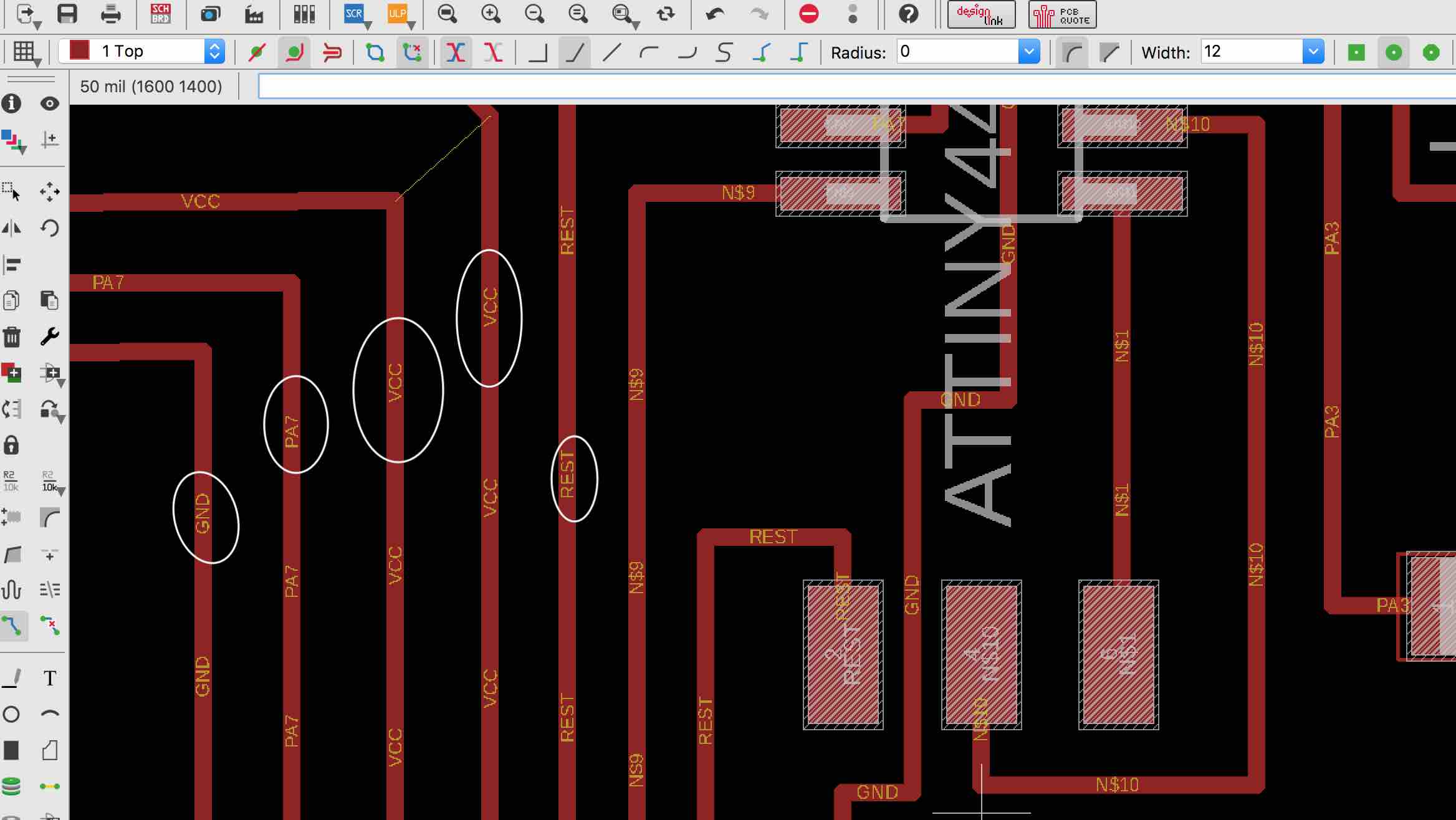Click the Zoom to fit icon

point(447,14)
